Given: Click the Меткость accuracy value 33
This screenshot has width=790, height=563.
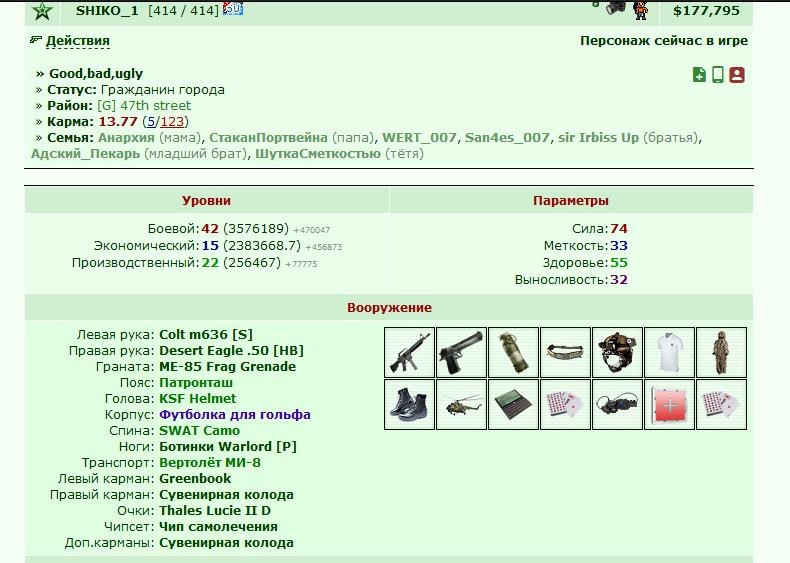Looking at the screenshot, I should click(619, 246).
